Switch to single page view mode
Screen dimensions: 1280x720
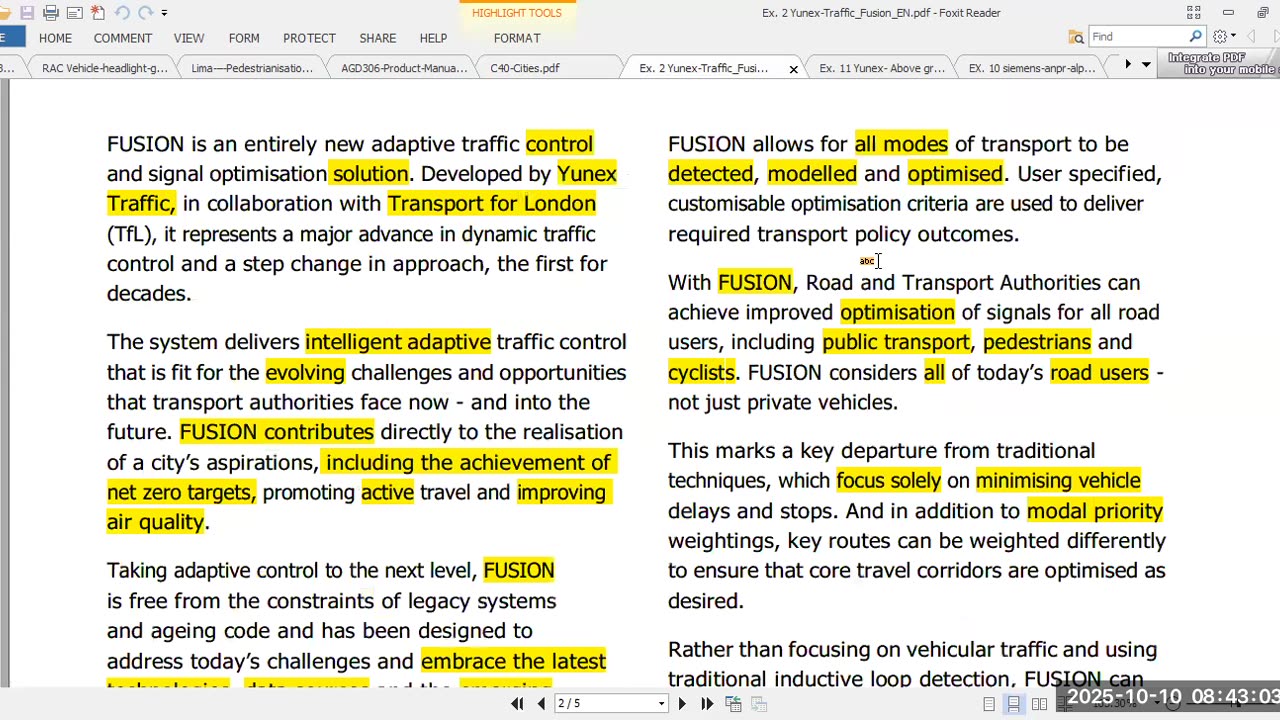coord(989,704)
